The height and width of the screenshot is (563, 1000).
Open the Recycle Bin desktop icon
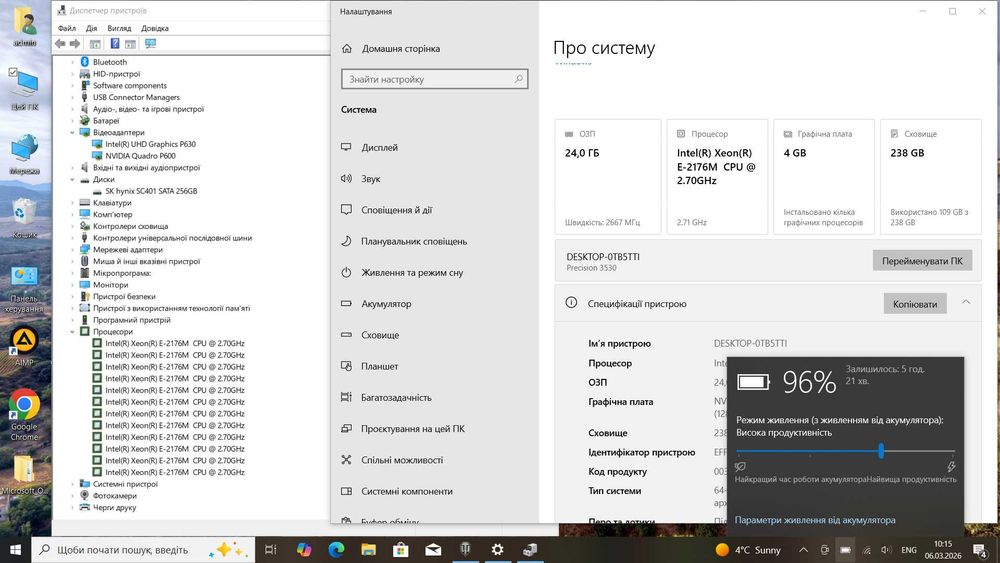(x=24, y=218)
